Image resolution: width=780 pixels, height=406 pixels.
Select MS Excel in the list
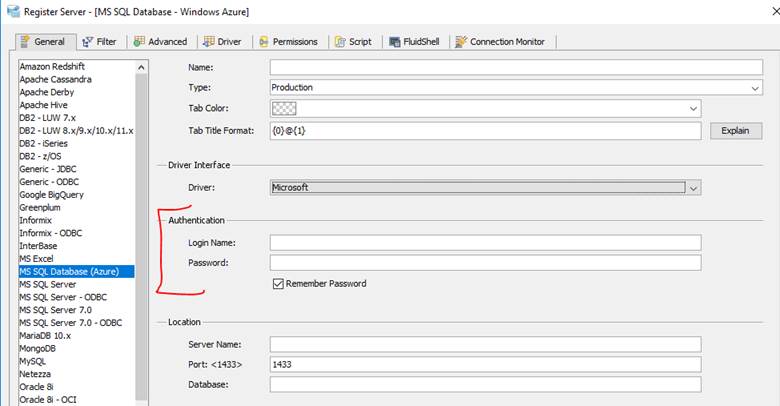point(36,259)
